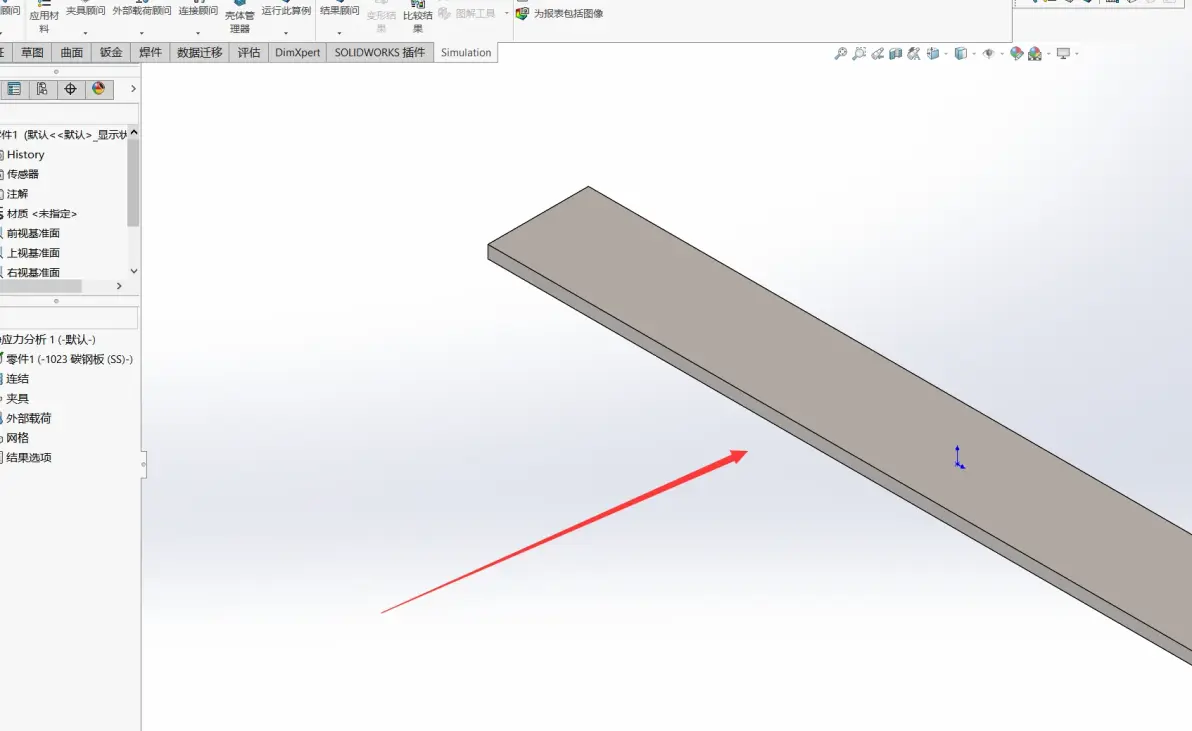The width and height of the screenshot is (1192, 731).
Task: Open the 钣金 sheet metal tab
Action: (111, 52)
